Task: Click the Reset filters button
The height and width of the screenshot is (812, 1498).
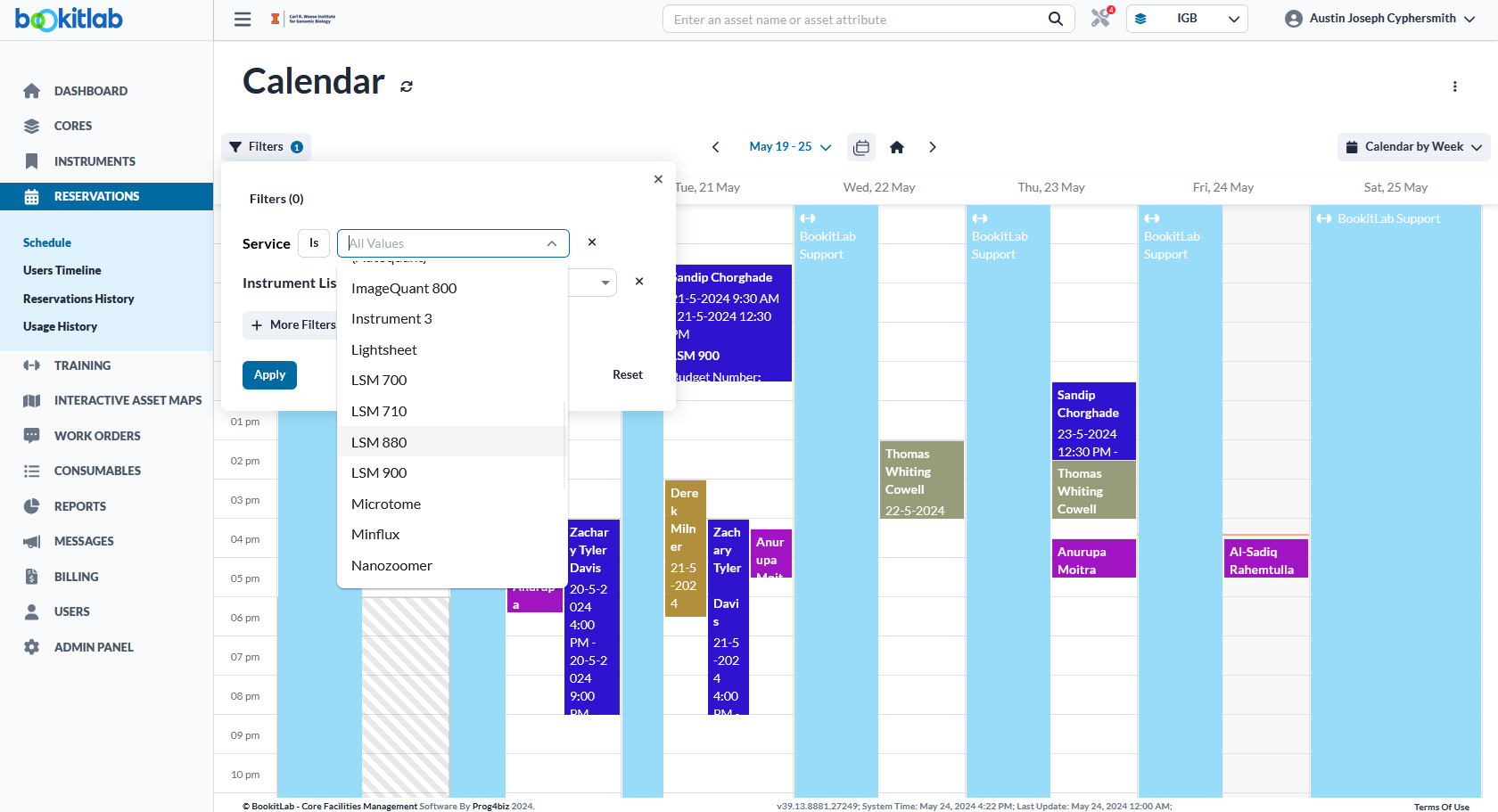Action: click(x=628, y=375)
